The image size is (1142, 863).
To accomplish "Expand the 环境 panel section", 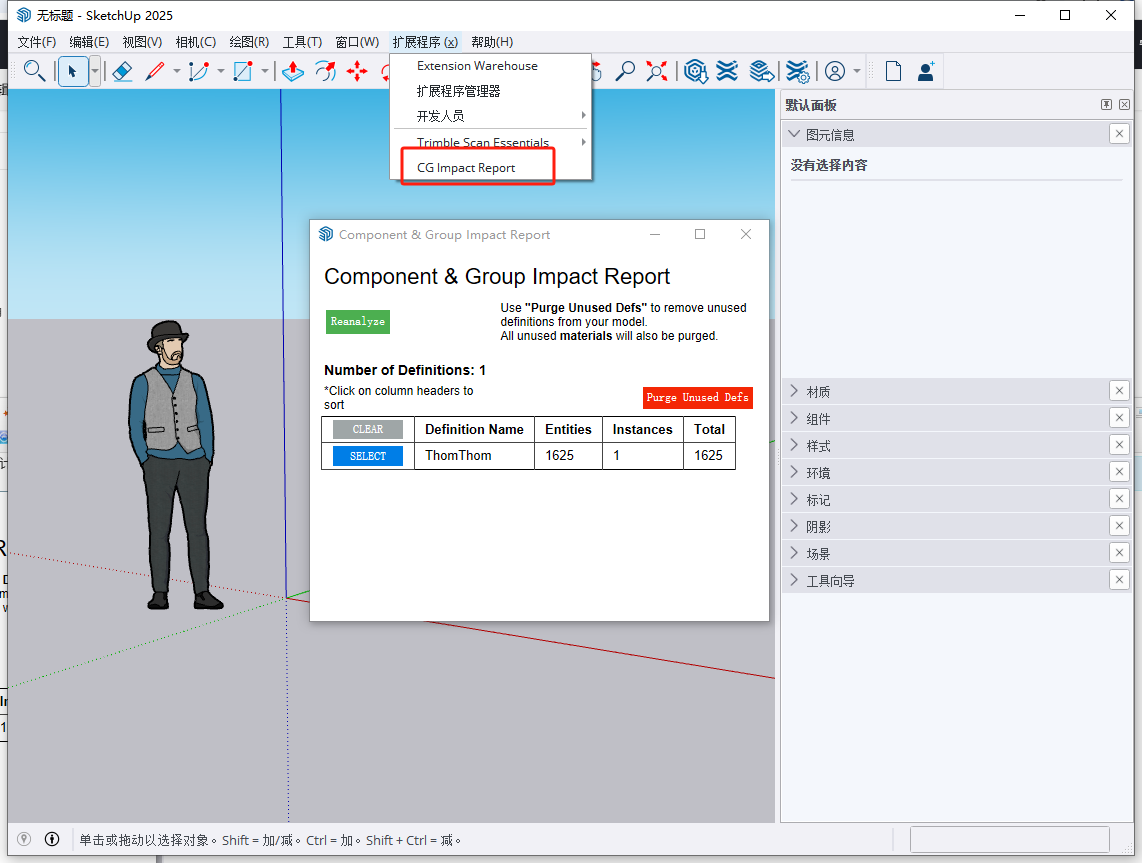I will click(x=795, y=473).
